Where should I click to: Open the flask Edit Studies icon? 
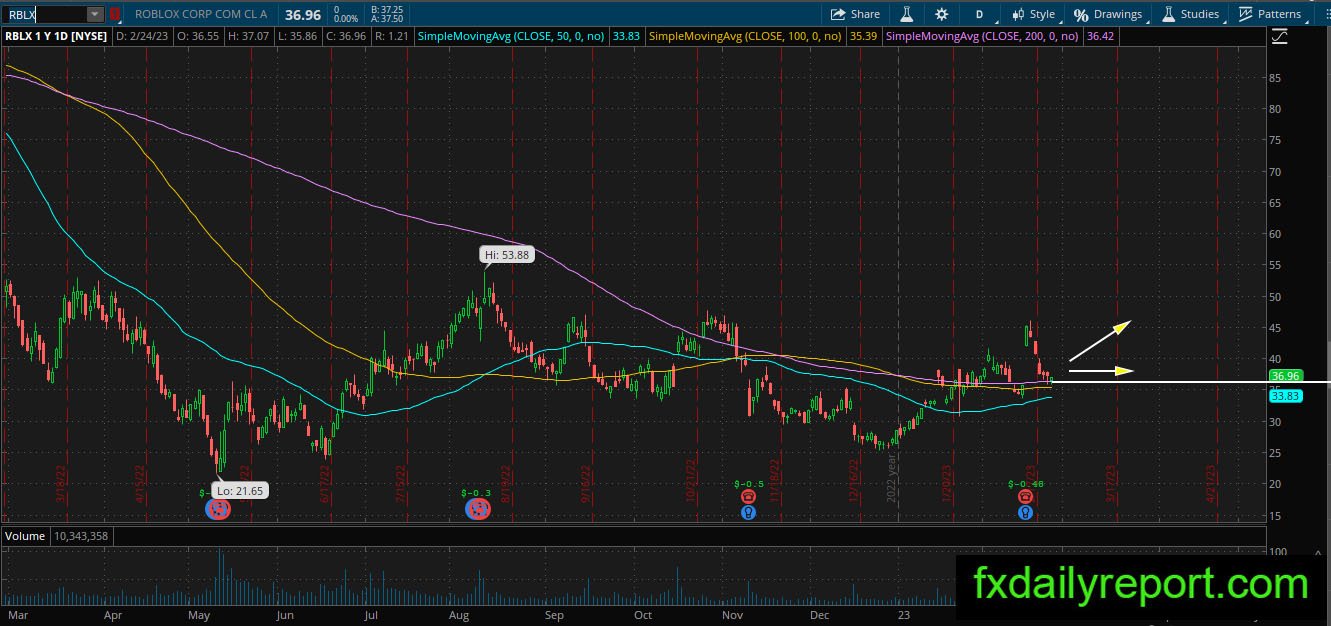[907, 14]
